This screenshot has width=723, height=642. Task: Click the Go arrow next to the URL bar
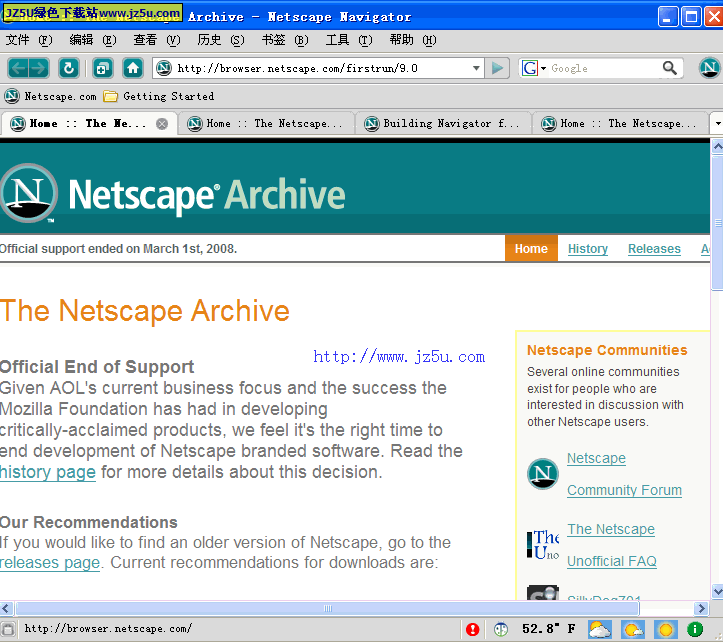(x=497, y=68)
